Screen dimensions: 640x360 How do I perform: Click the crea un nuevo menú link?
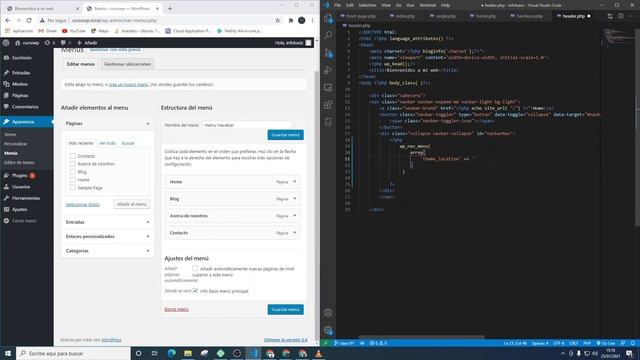point(129,84)
